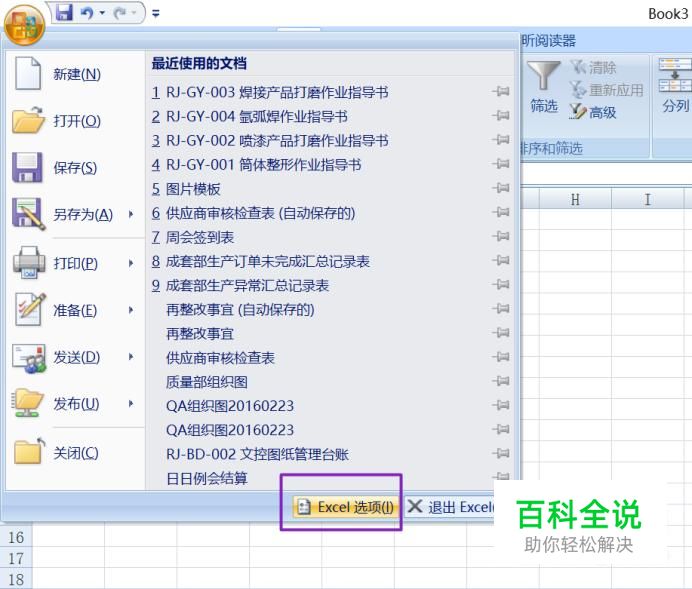Click 高级 advanced filter icon
This screenshot has height=589, width=692.
click(577, 112)
